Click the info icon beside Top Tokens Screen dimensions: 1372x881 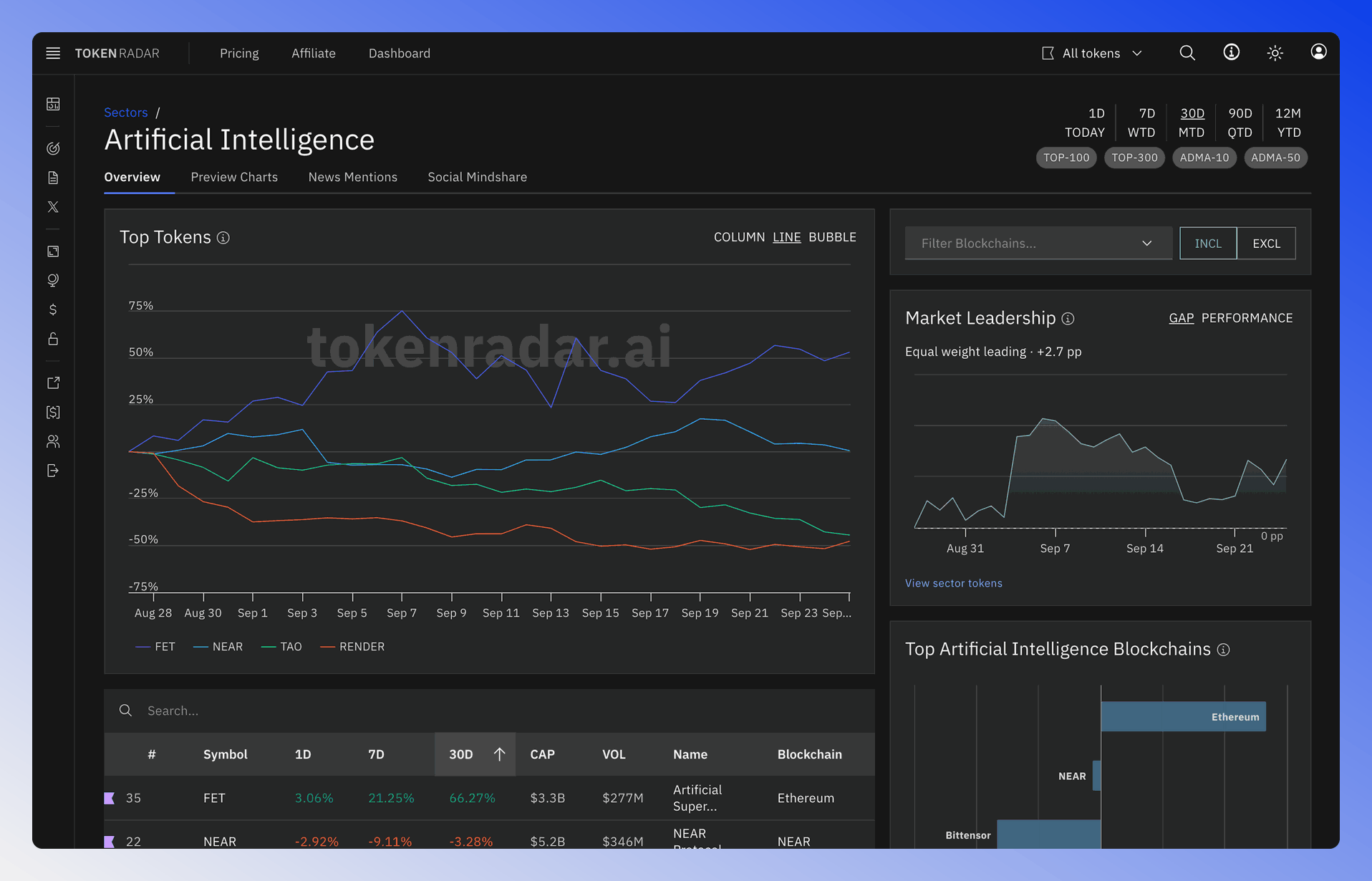pos(223,238)
